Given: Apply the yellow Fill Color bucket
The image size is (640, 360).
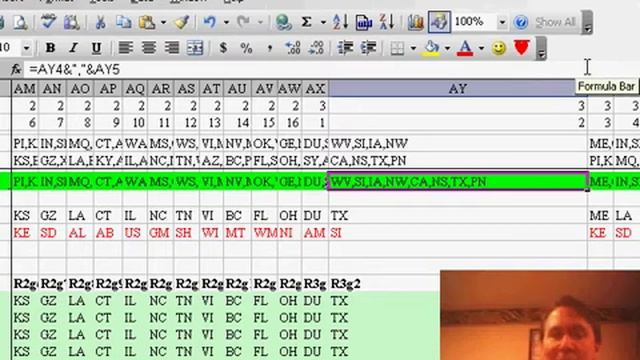Looking at the screenshot, I should (x=432, y=48).
